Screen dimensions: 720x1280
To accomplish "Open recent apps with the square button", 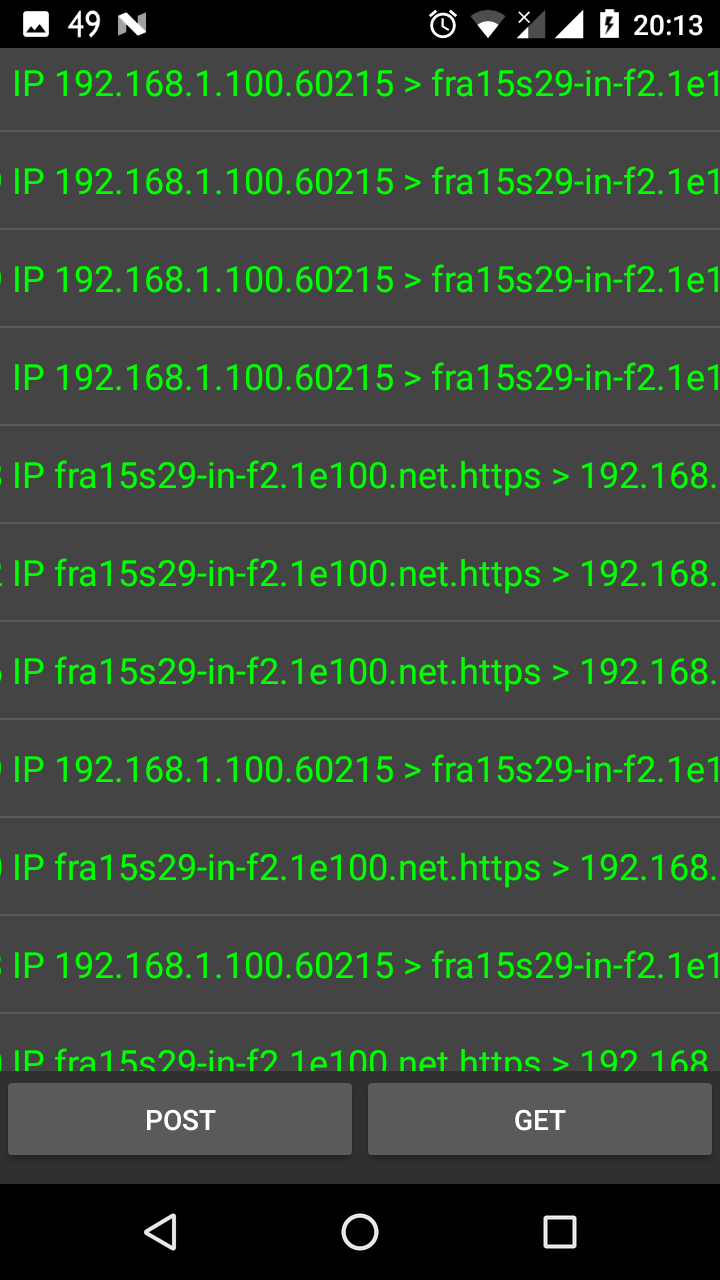I will click(x=560, y=1232).
